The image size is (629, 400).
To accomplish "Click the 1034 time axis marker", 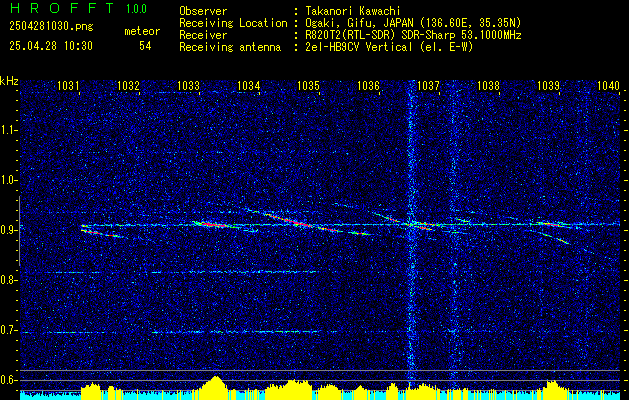I will click(x=248, y=85).
